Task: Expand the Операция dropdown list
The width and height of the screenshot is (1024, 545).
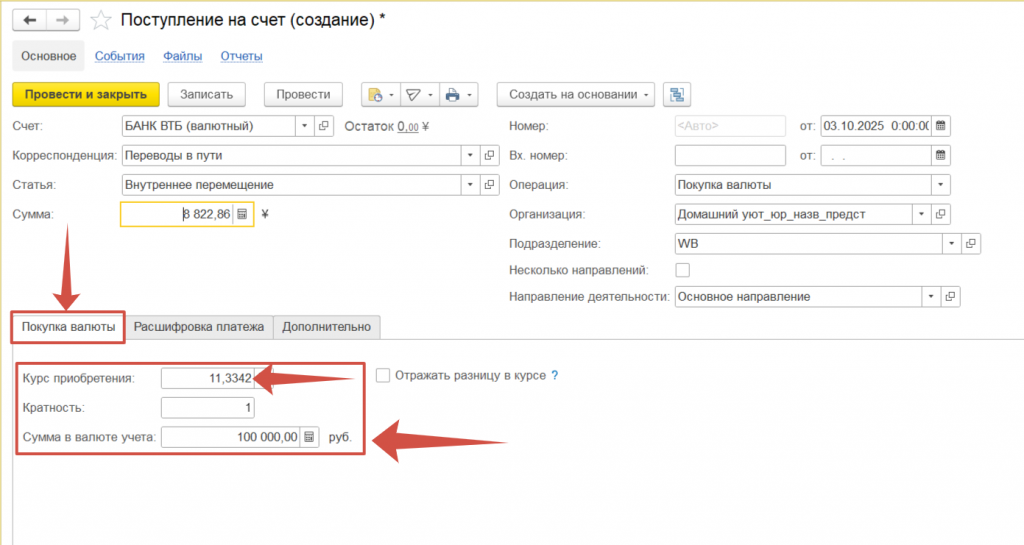Action: click(x=940, y=185)
